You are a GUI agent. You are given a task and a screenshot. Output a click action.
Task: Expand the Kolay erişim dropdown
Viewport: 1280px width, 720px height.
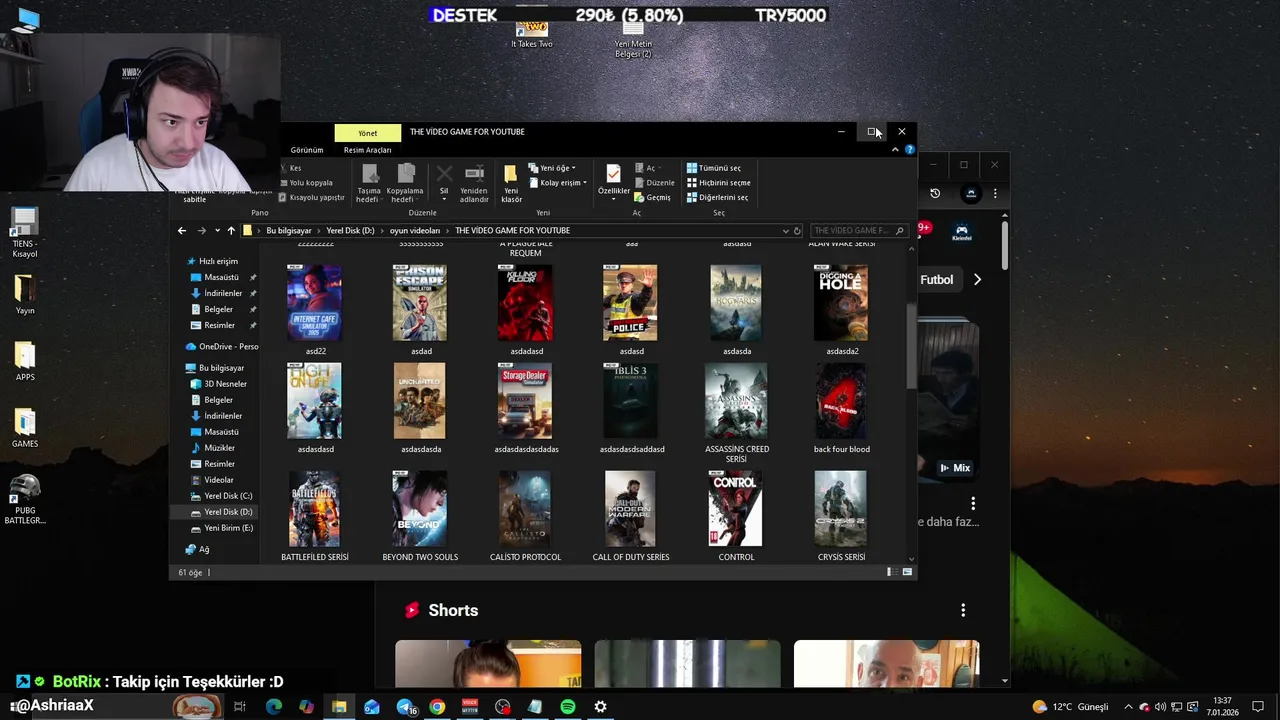point(557,183)
